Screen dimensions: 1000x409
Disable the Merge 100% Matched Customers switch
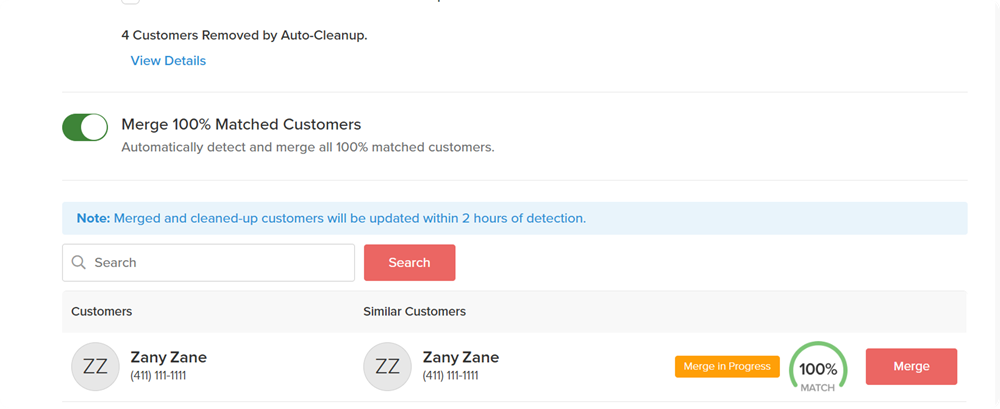coord(85,127)
